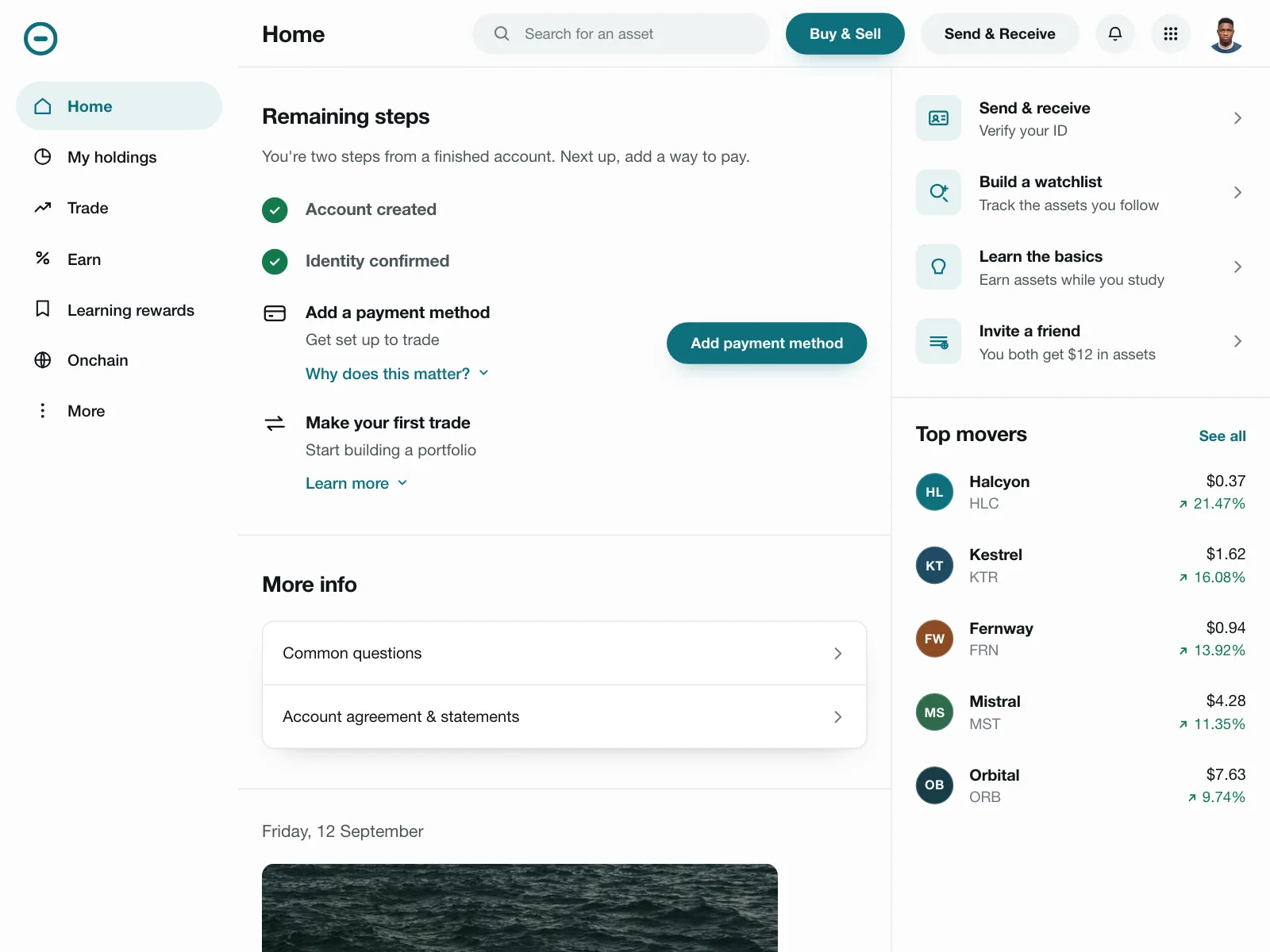Click the Search for an asset field
The width and height of the screenshot is (1270, 952).
click(x=621, y=34)
